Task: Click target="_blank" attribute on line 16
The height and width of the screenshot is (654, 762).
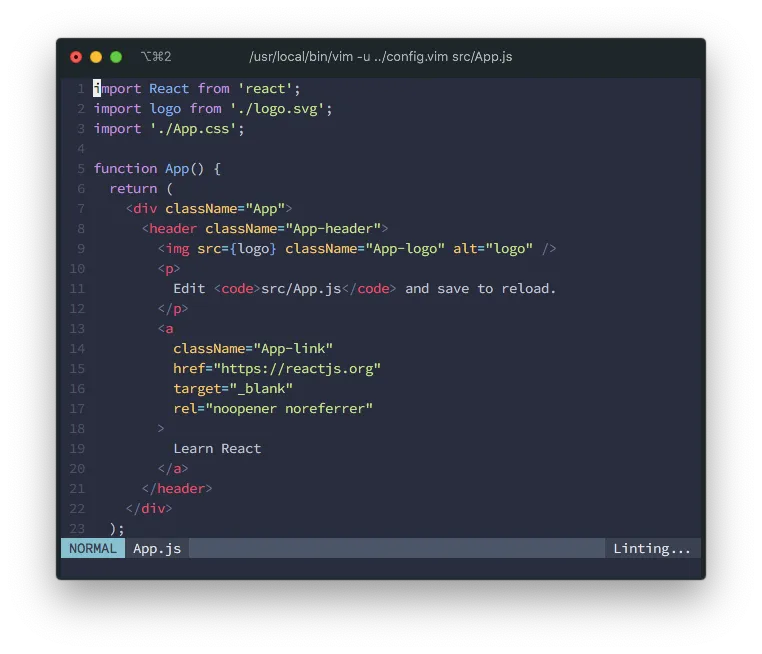Action: click(233, 389)
